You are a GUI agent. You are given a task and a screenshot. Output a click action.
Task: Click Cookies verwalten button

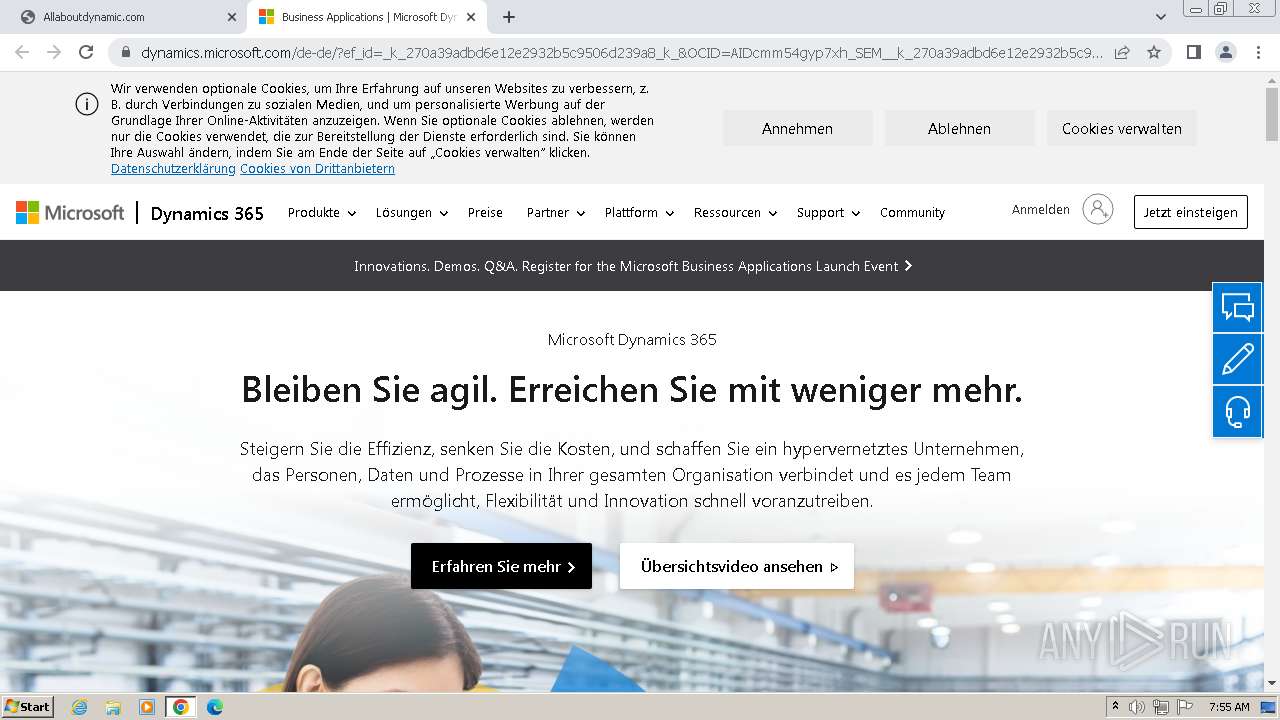(x=1121, y=128)
